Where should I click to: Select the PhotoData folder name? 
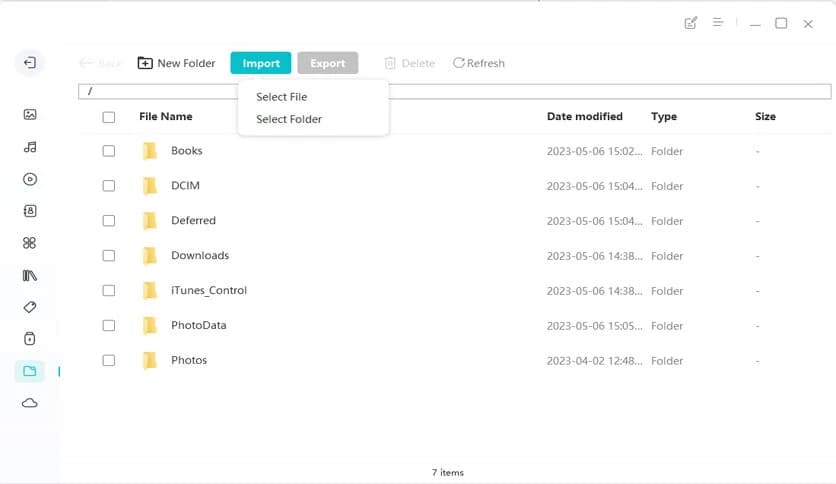[x=199, y=325]
